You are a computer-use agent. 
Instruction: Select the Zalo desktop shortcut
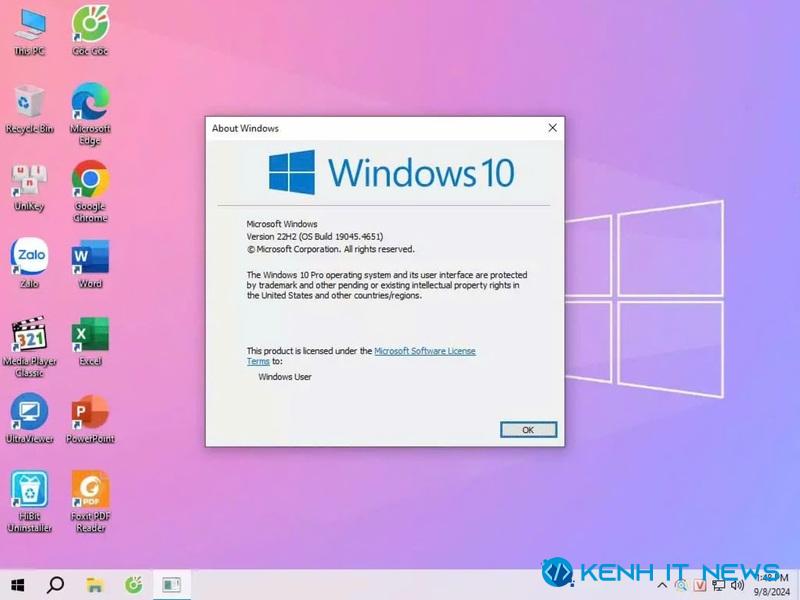pyautogui.click(x=29, y=263)
